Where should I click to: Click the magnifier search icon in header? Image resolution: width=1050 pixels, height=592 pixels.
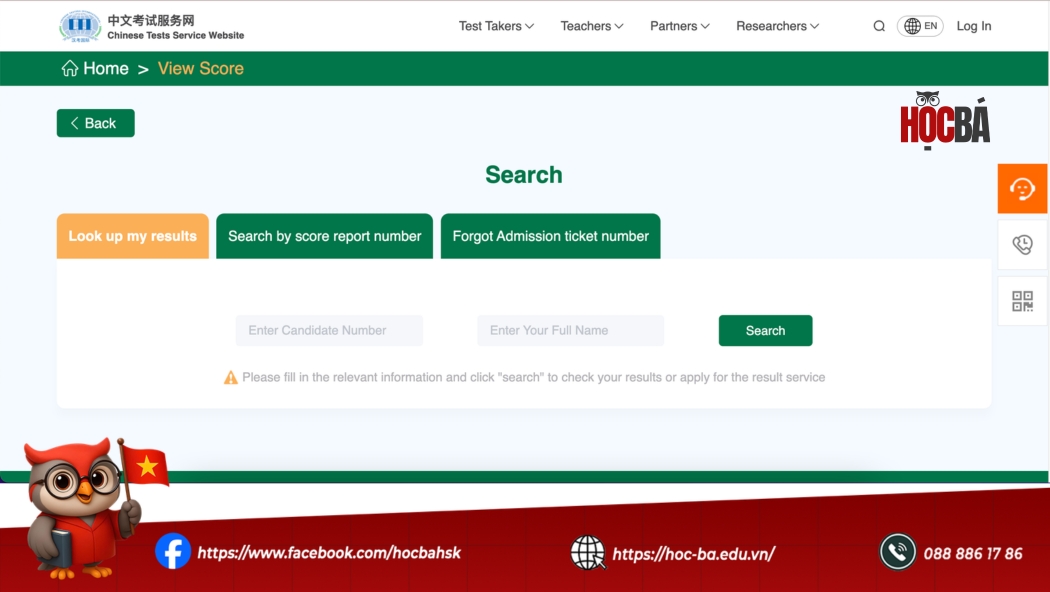pyautogui.click(x=879, y=26)
